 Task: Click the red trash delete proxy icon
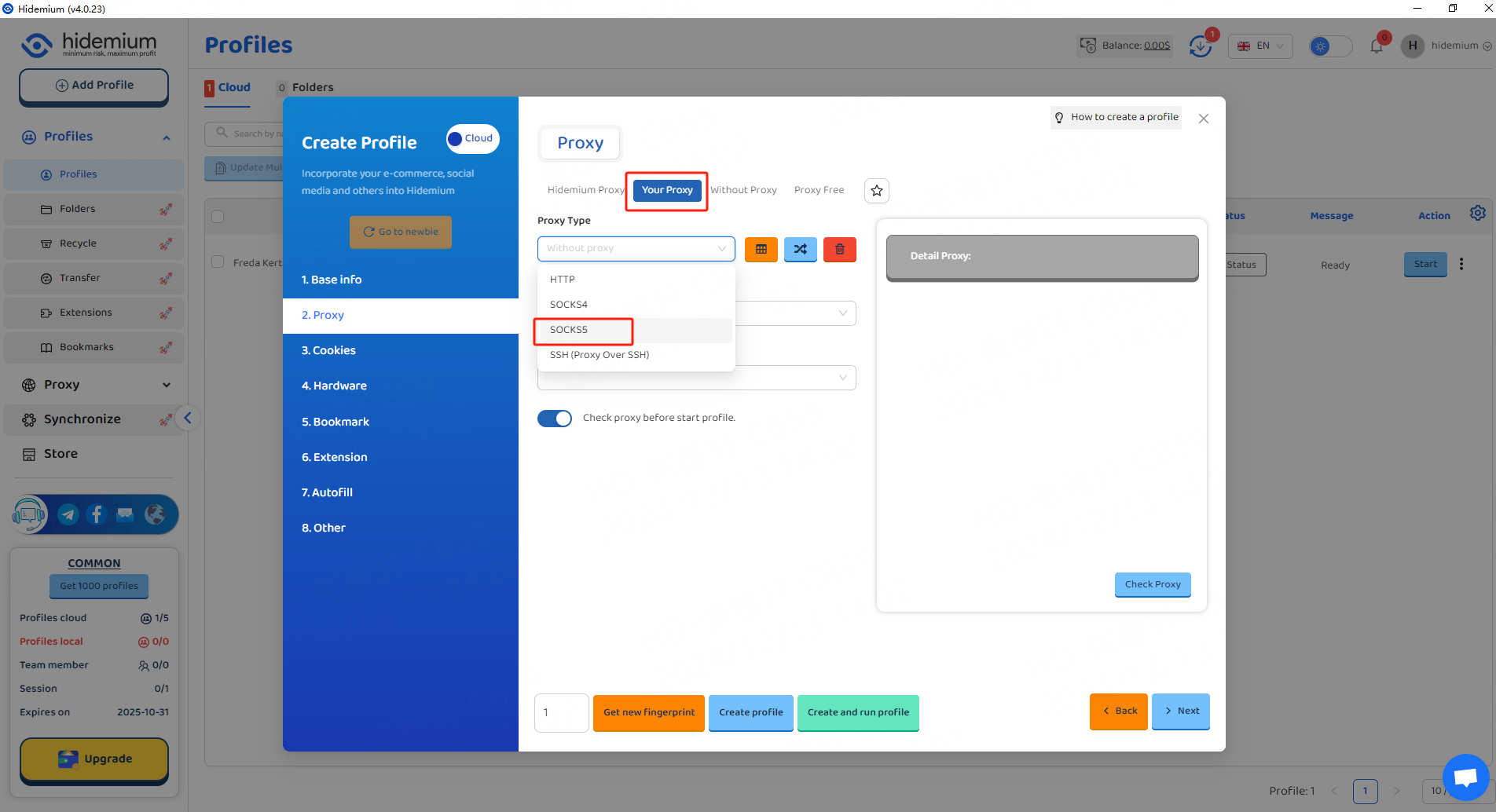tap(839, 249)
